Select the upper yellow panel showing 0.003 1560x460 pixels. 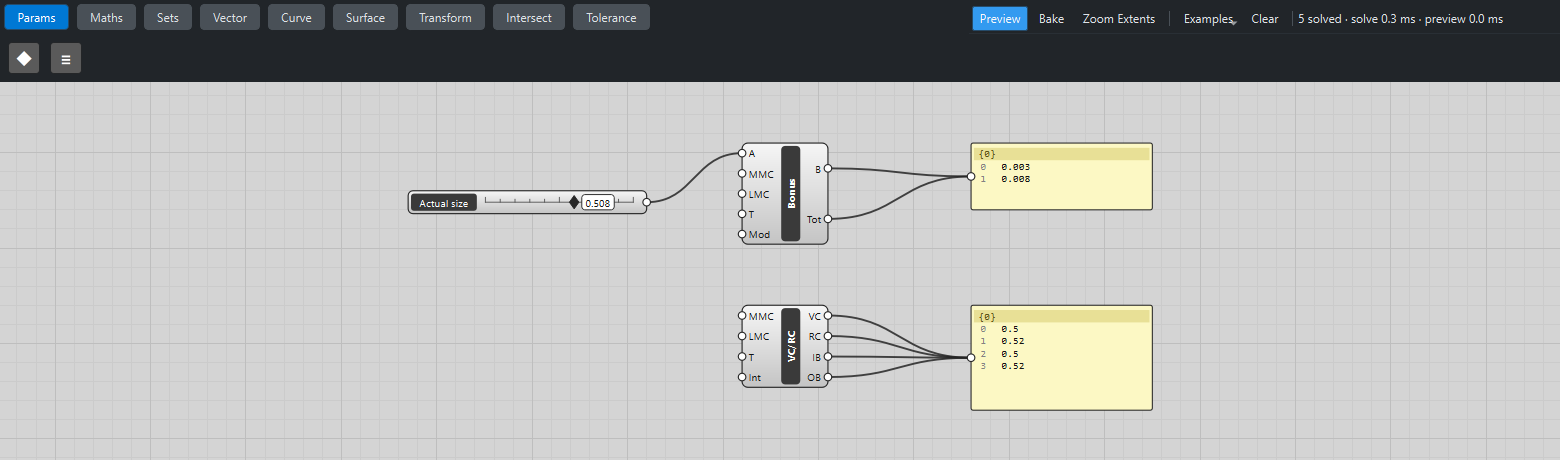(x=1062, y=176)
